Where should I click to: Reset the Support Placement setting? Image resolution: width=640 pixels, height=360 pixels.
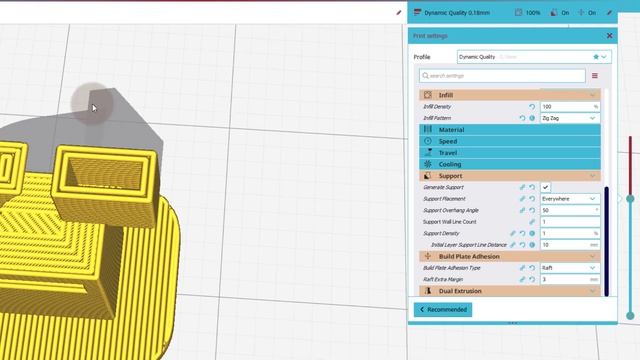tap(532, 199)
